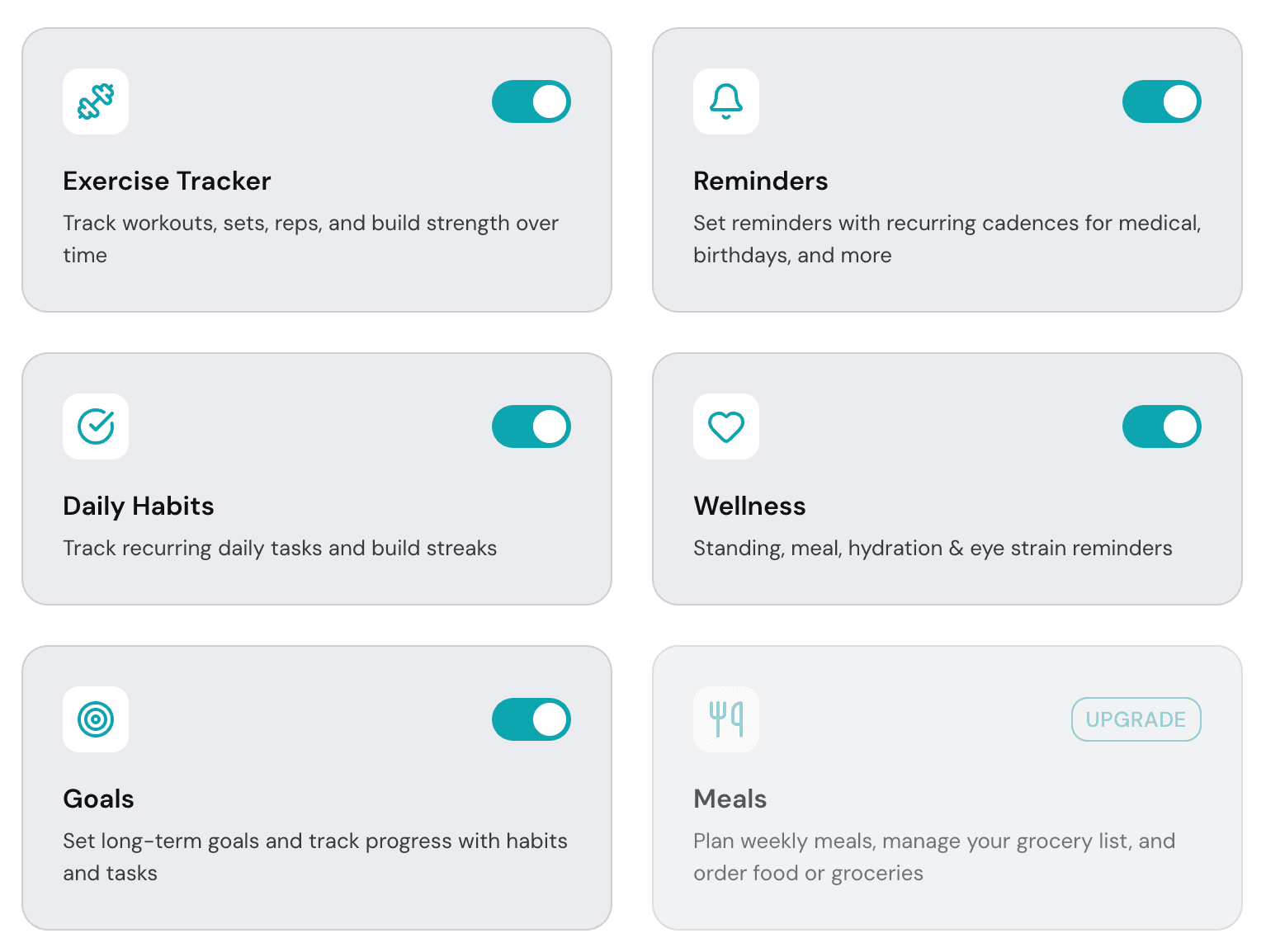This screenshot has width=1266, height=952.
Task: Click the Daily Habits heading
Action: coord(139,506)
